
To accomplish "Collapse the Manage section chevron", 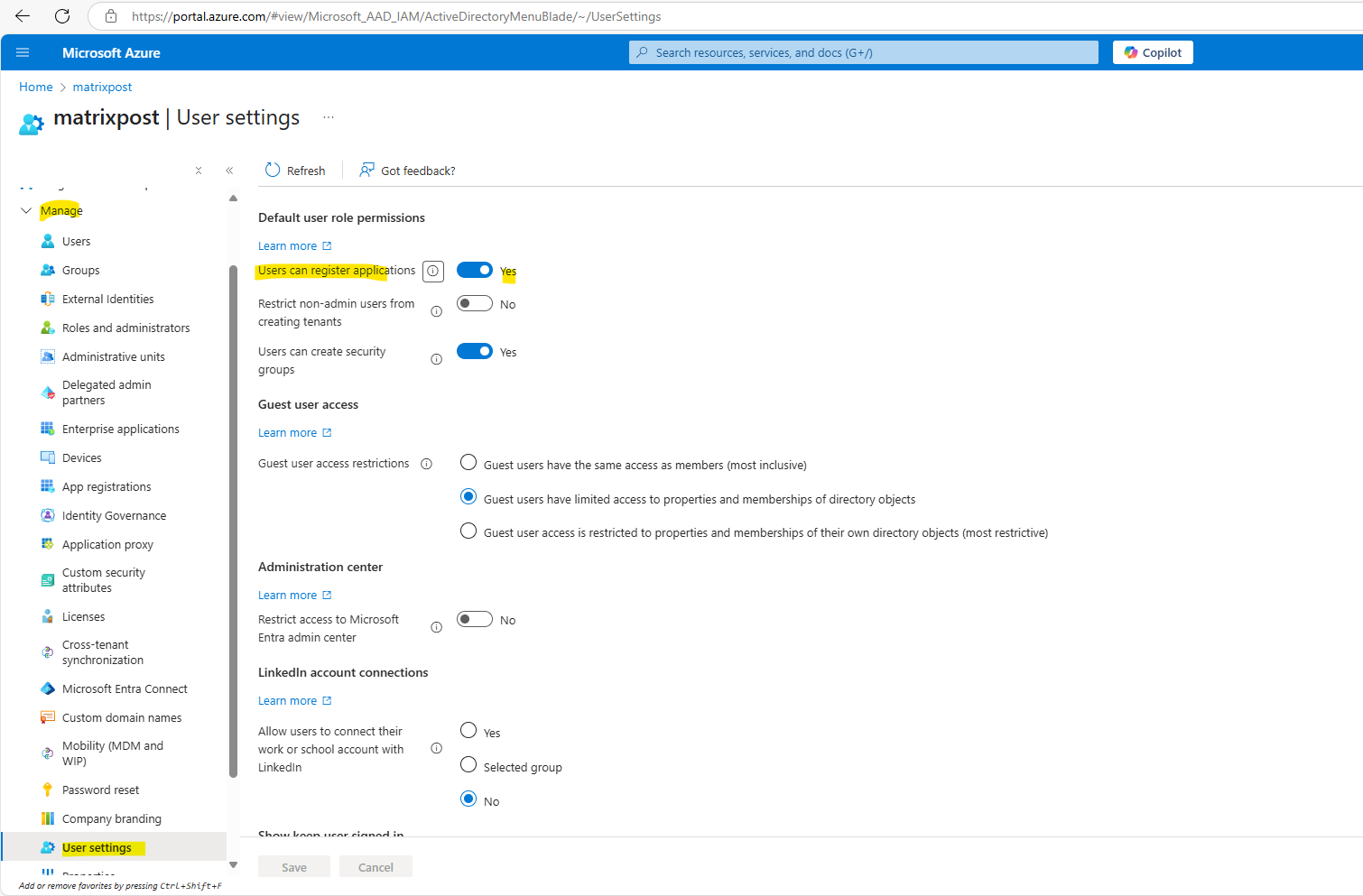I will pos(26,210).
